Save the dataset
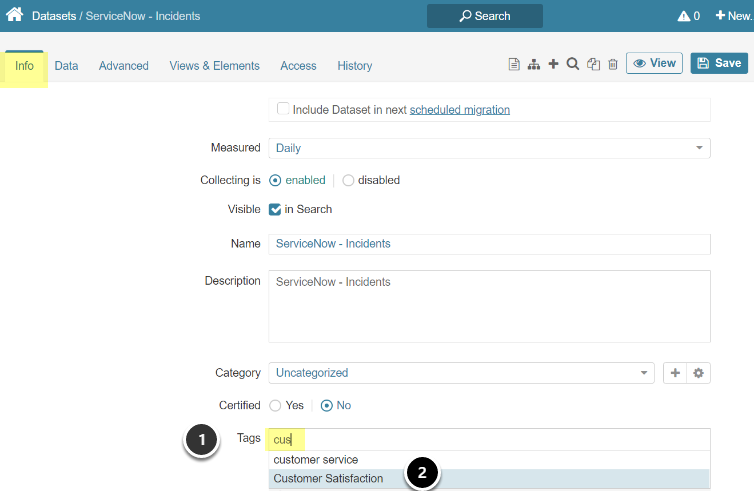This screenshot has height=491, width=754. point(719,63)
